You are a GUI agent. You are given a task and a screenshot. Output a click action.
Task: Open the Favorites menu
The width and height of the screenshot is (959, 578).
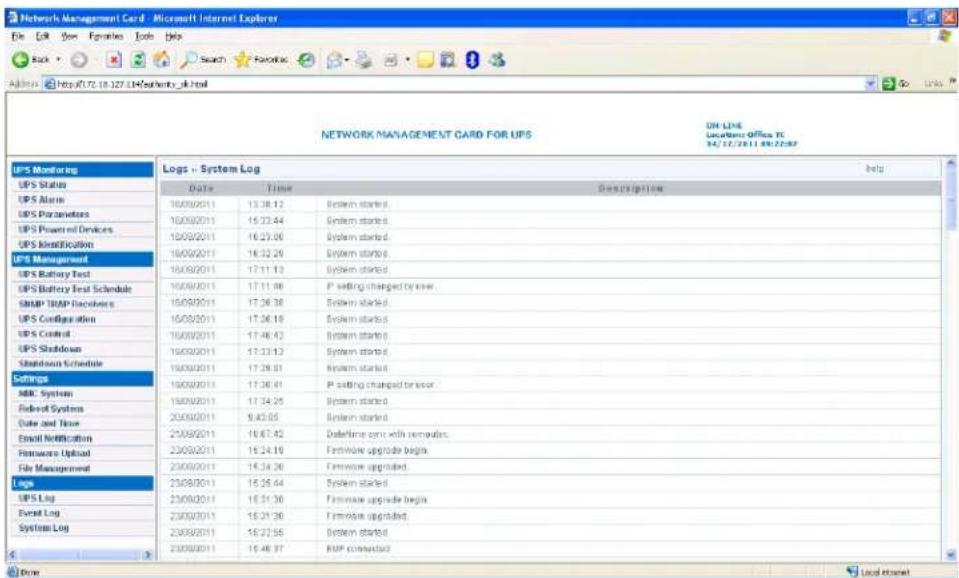[106, 37]
